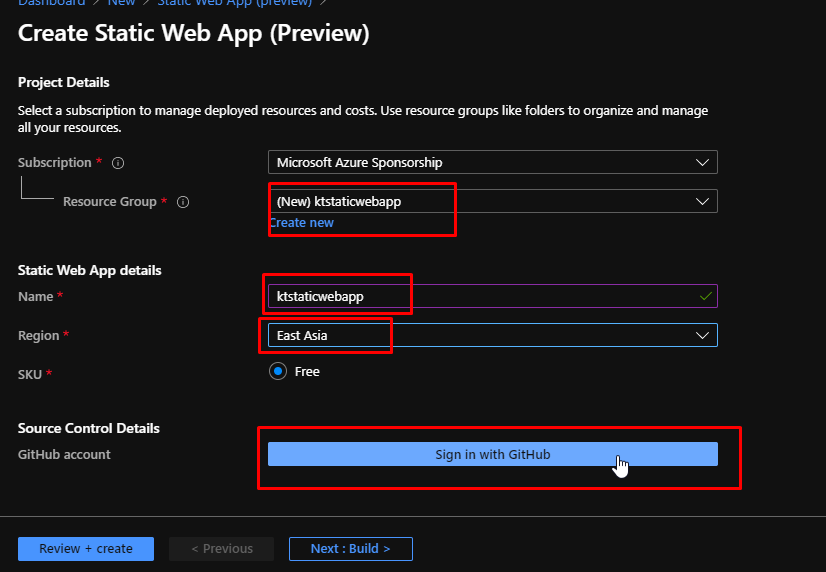Viewport: 826px width, 572px height.
Task: Click the GitHub account label
Action: pyautogui.click(x=64, y=455)
